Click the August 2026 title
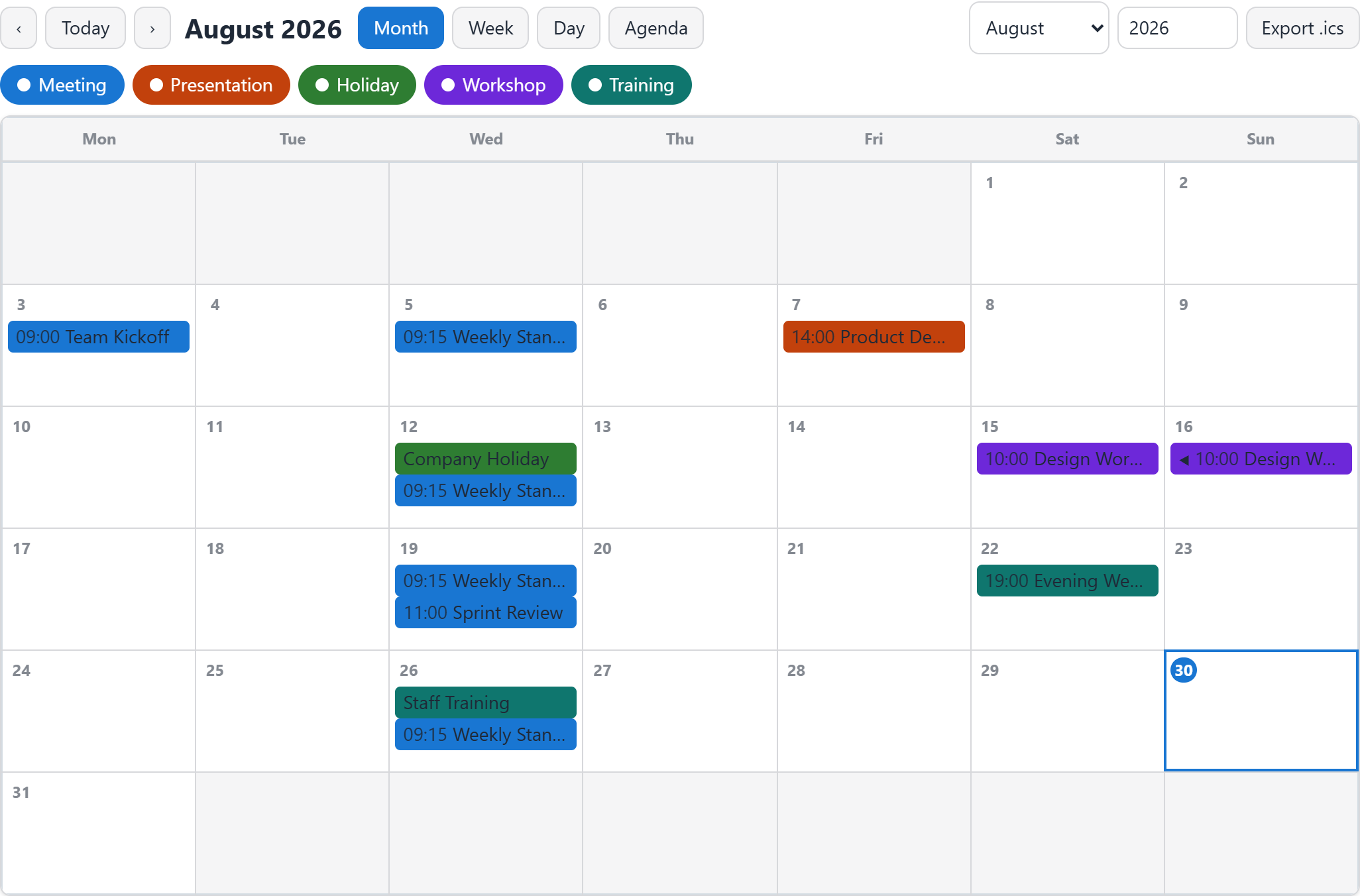 [x=263, y=29]
